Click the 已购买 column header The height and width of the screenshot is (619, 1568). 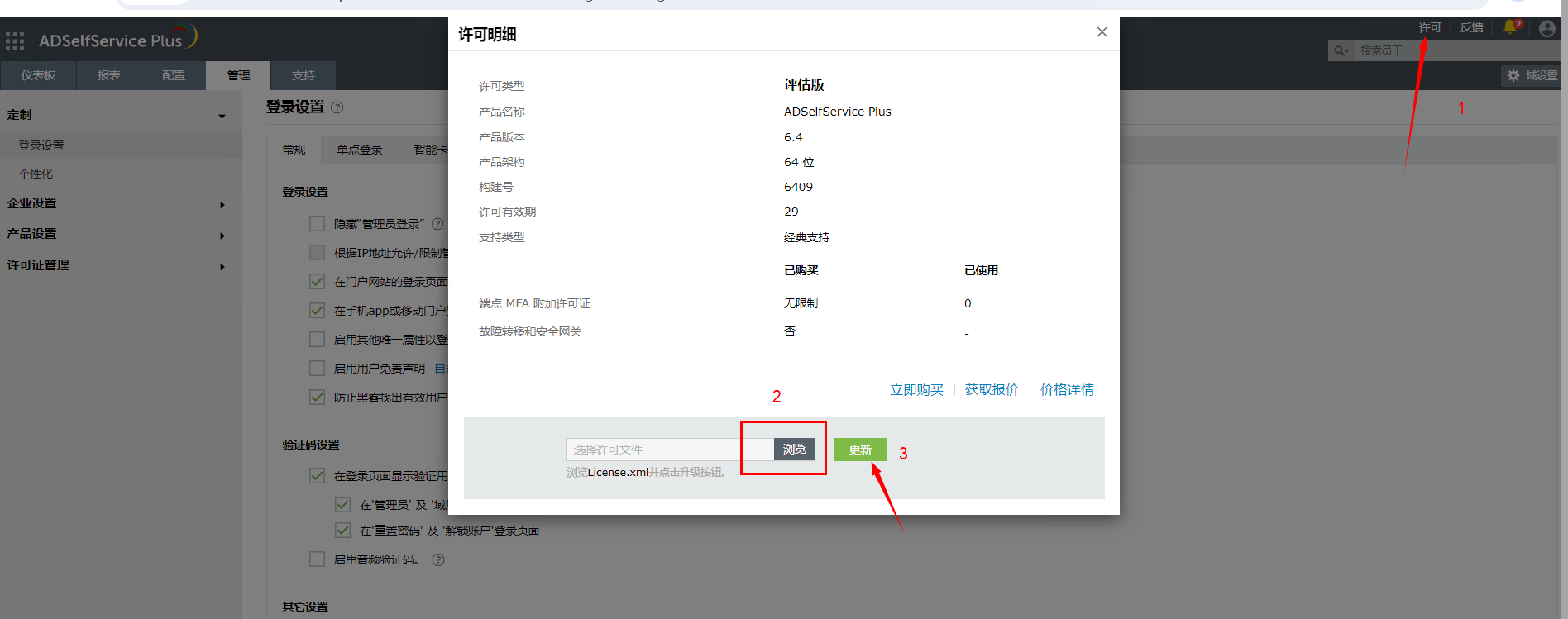(801, 270)
